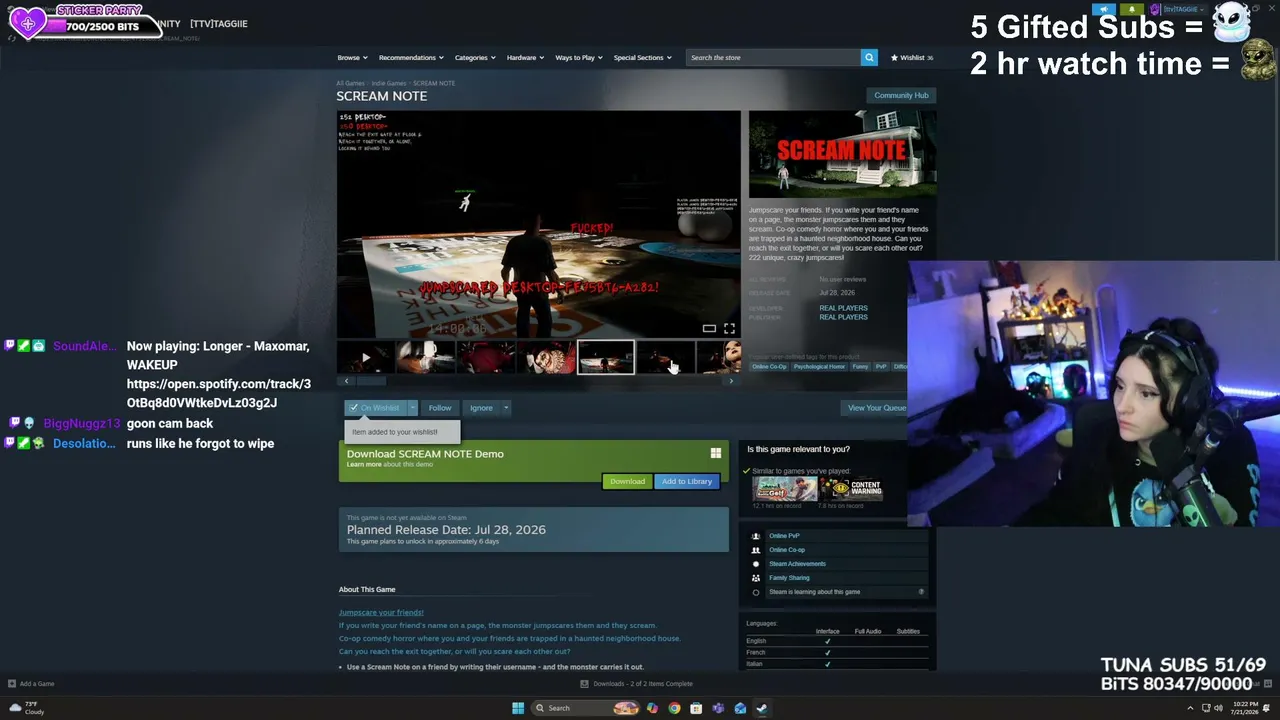Open Copilot from the taskbar
Viewport: 1280px width, 720px height.
[652, 708]
